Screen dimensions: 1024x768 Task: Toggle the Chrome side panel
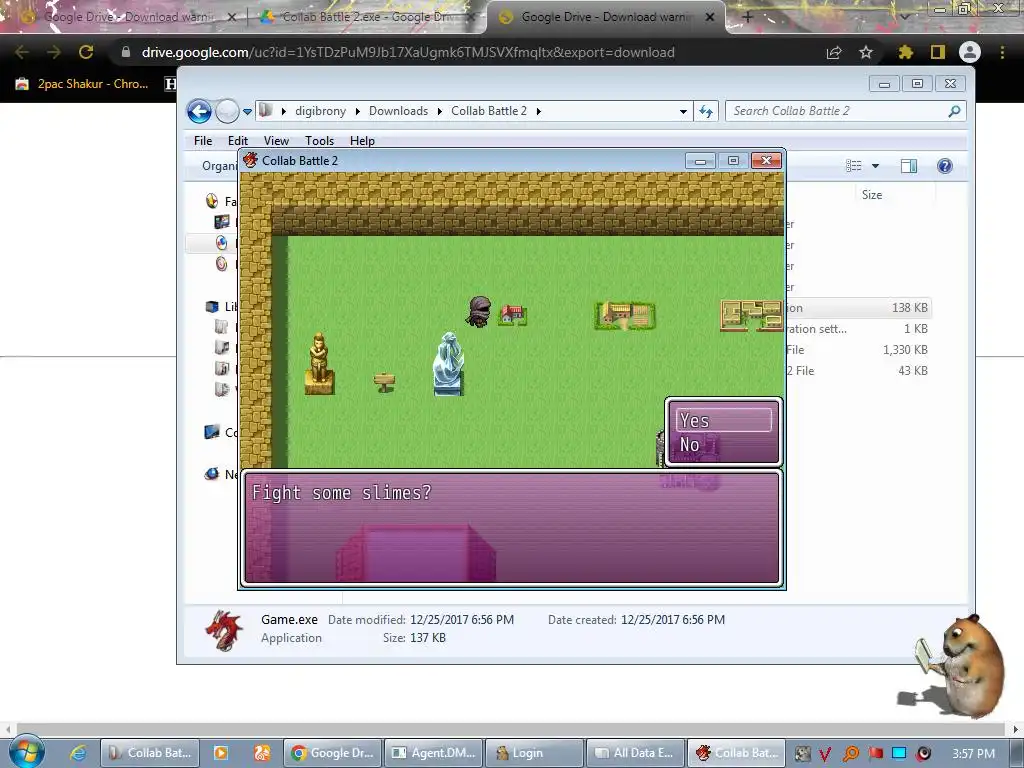(x=937, y=52)
